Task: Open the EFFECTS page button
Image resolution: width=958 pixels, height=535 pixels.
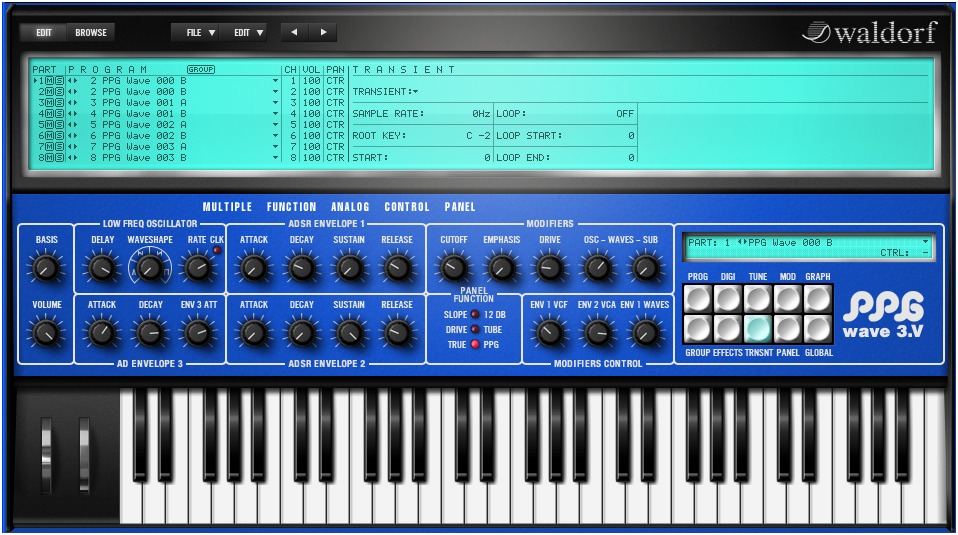Action: [728, 329]
